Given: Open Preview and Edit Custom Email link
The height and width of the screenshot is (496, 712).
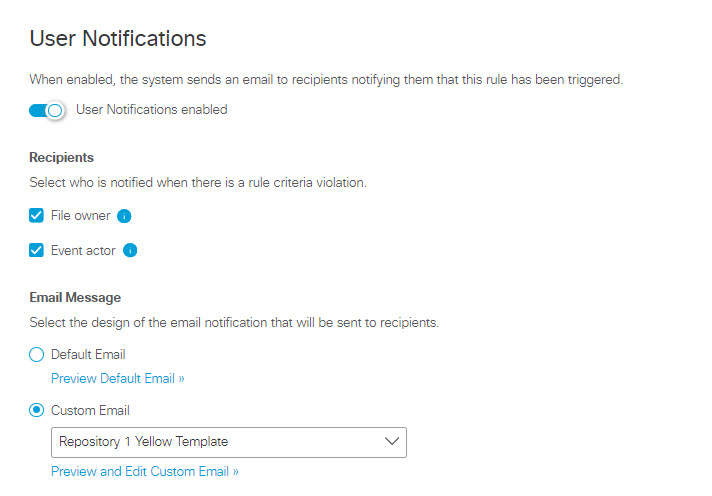Looking at the screenshot, I should [145, 471].
